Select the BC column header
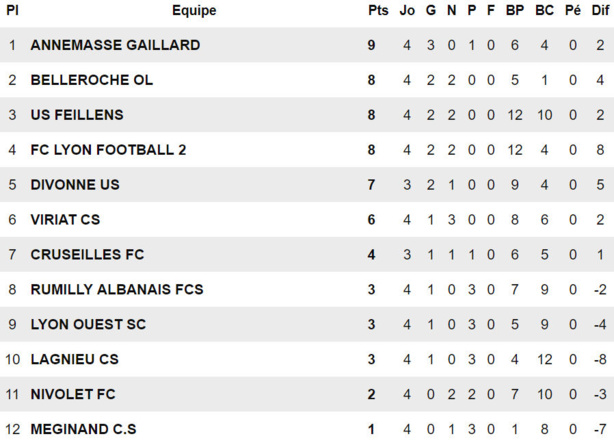 click(544, 11)
